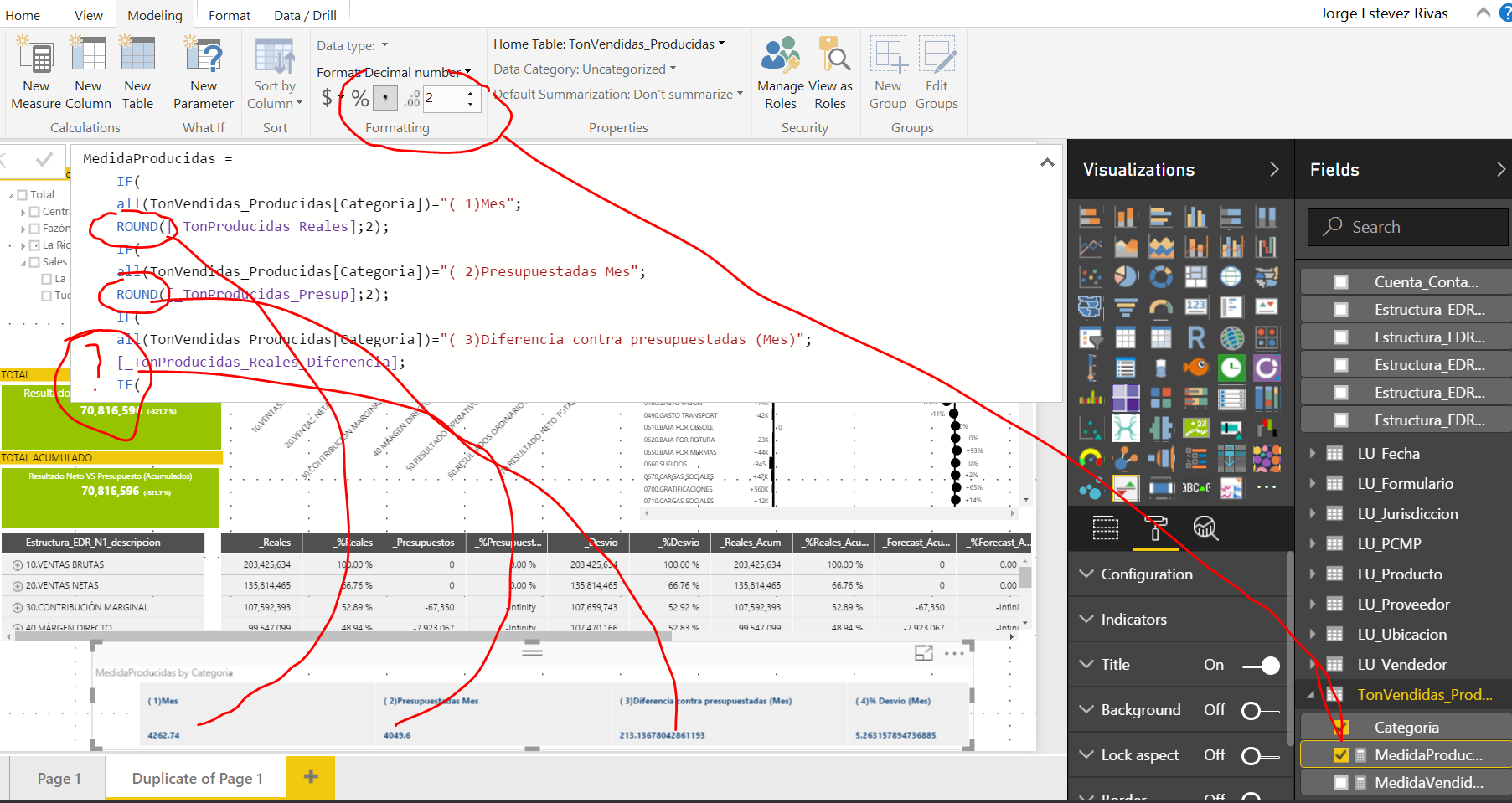Commit the formula with the checkmark
This screenshot has width=1512, height=803.
pos(44,159)
